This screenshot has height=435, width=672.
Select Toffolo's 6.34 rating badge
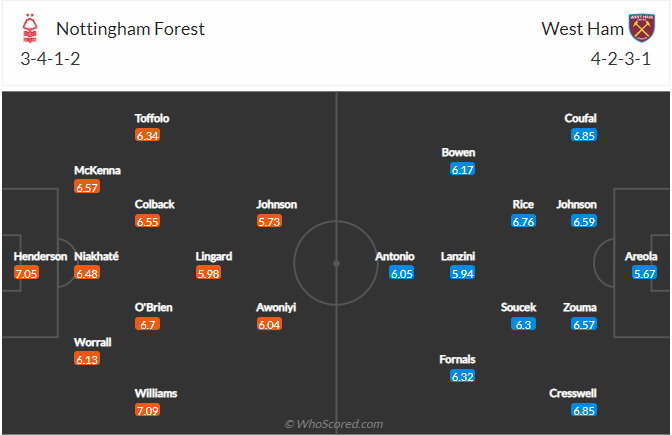148,135
